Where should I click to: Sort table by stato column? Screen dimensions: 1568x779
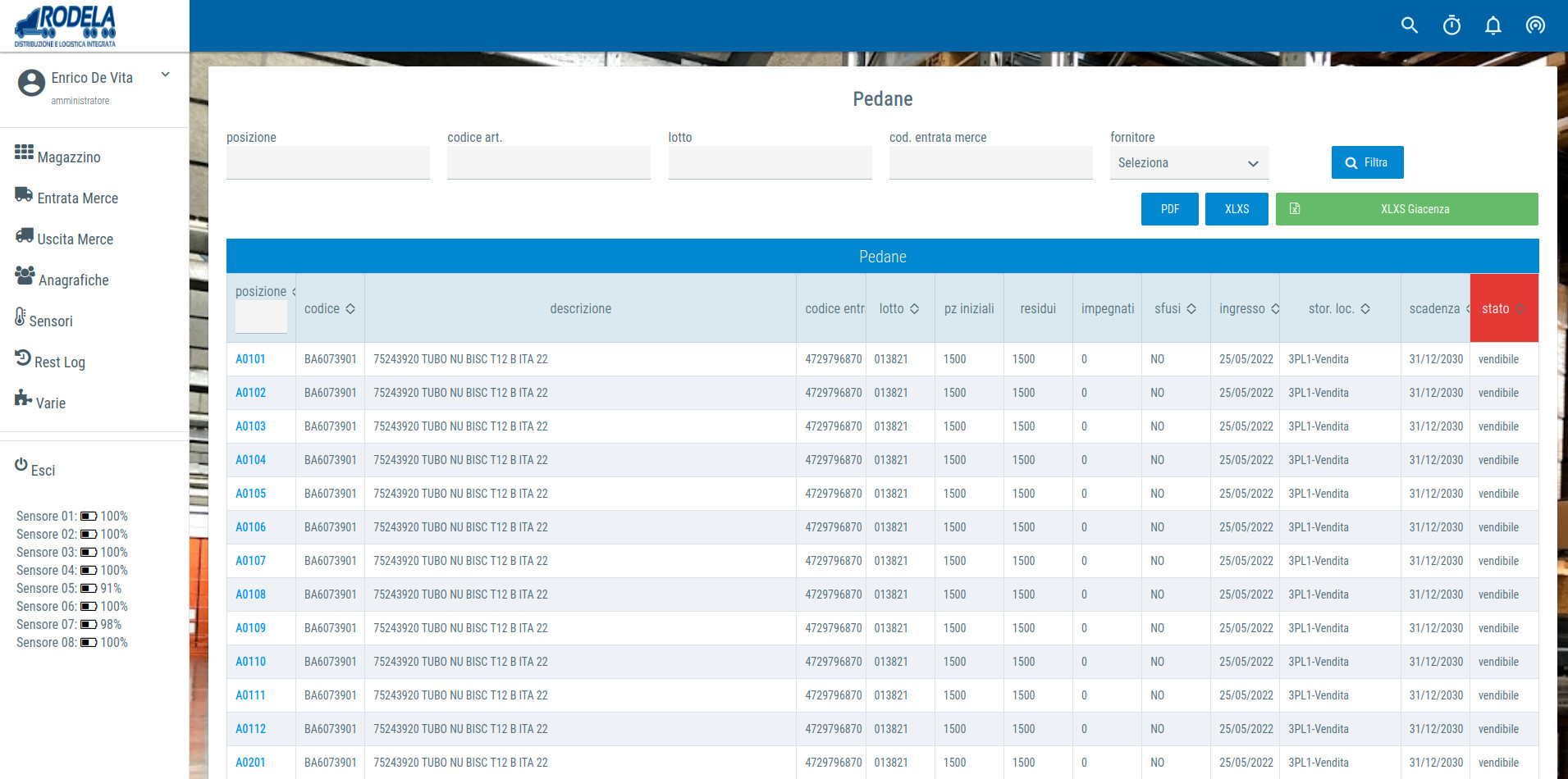click(1503, 308)
